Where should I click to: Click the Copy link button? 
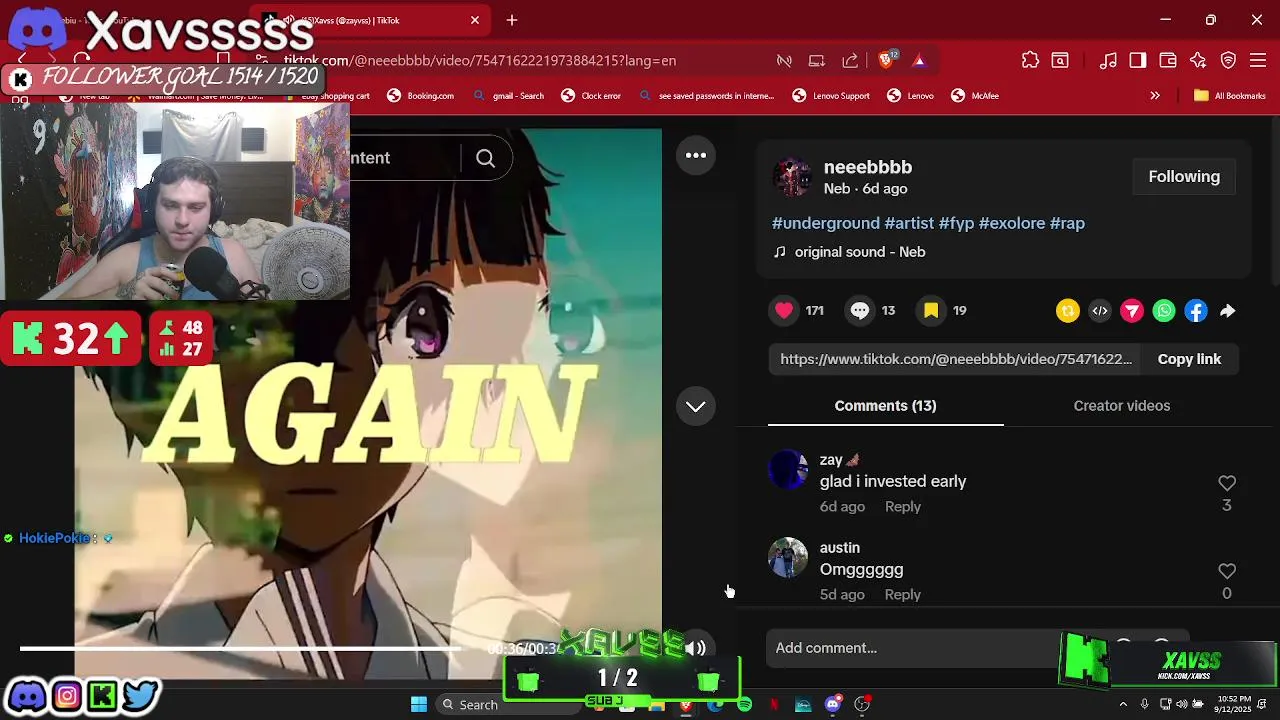1189,359
